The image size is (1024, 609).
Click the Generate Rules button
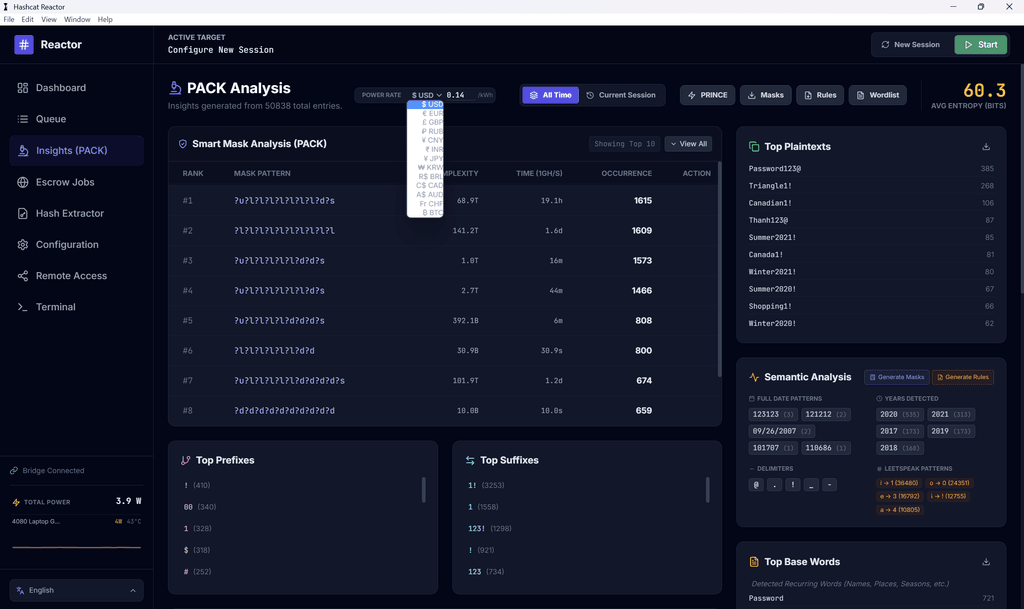(963, 377)
